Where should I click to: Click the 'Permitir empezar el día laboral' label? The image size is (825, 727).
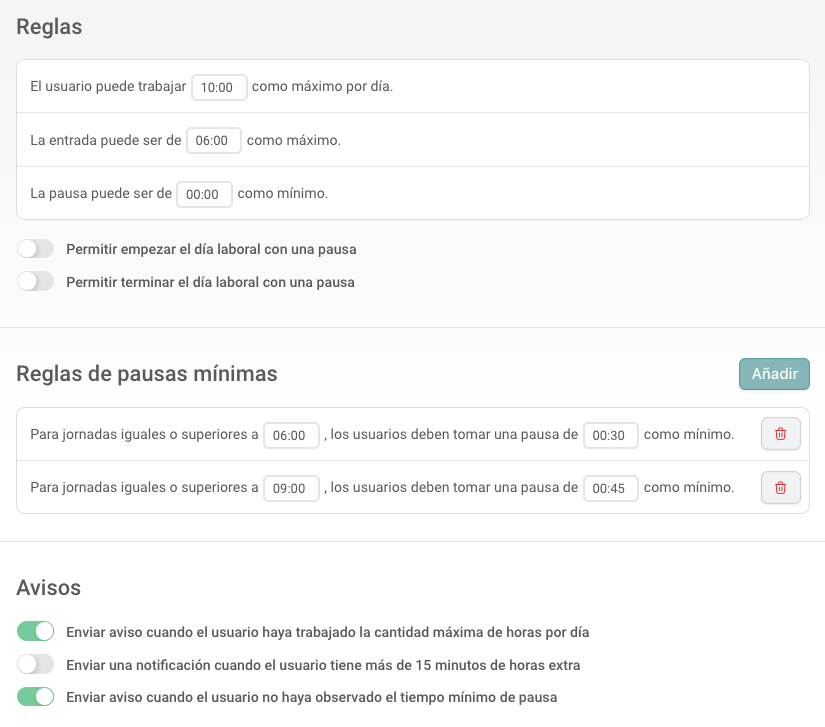[x=211, y=249]
